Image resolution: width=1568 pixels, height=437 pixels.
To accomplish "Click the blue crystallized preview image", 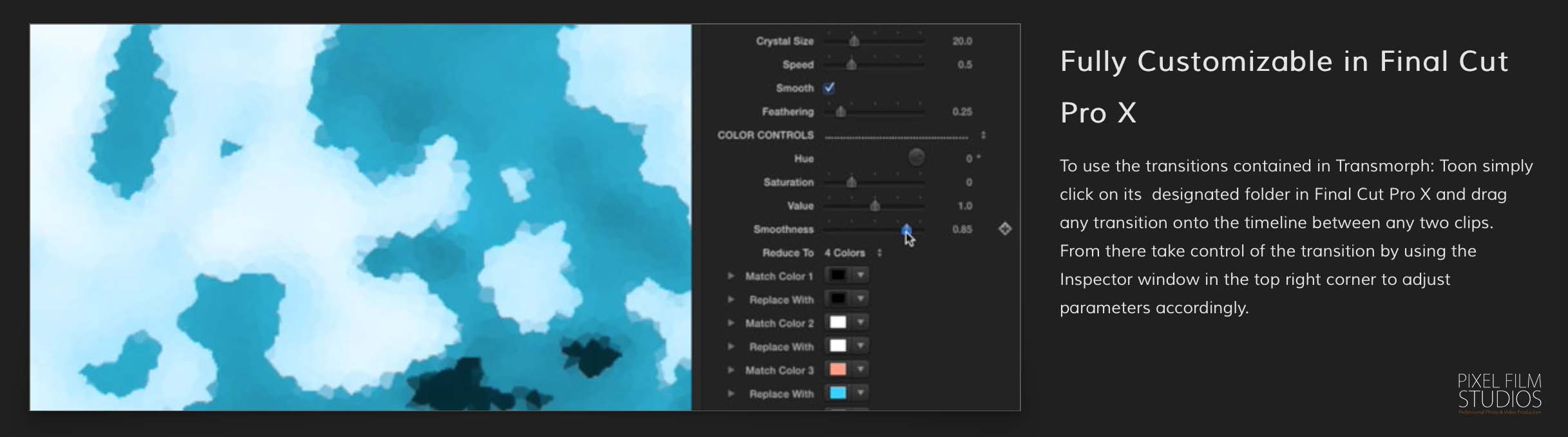I will pyautogui.click(x=361, y=217).
